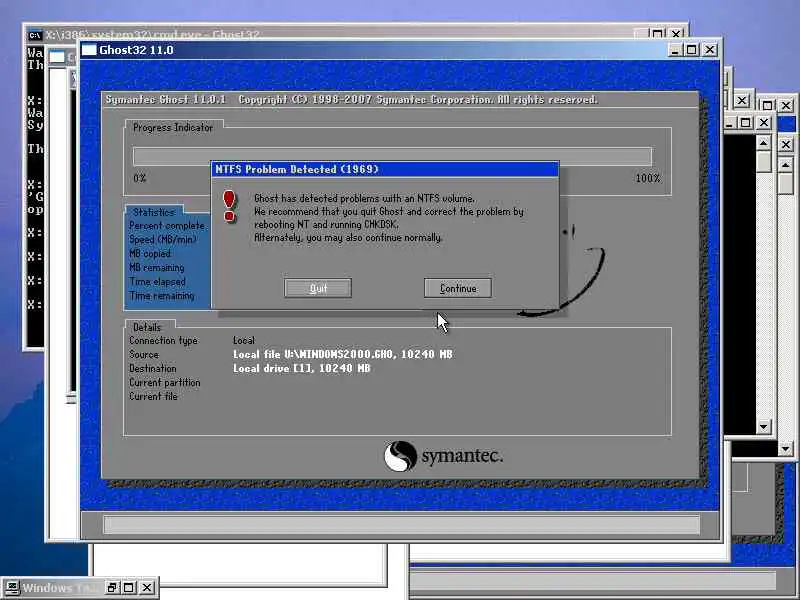The height and width of the screenshot is (600, 800).
Task: Click the '100%' progress end label
Action: [648, 178]
